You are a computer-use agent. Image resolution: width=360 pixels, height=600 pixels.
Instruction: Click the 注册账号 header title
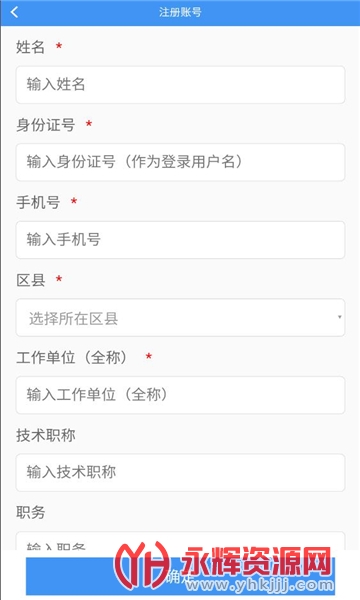pos(180,12)
